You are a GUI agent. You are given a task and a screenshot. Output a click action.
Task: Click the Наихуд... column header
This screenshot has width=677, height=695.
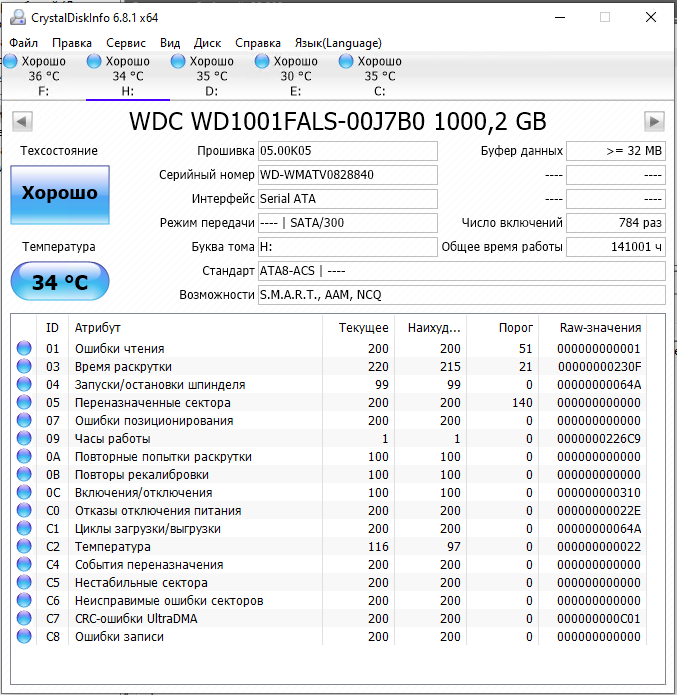click(x=430, y=328)
